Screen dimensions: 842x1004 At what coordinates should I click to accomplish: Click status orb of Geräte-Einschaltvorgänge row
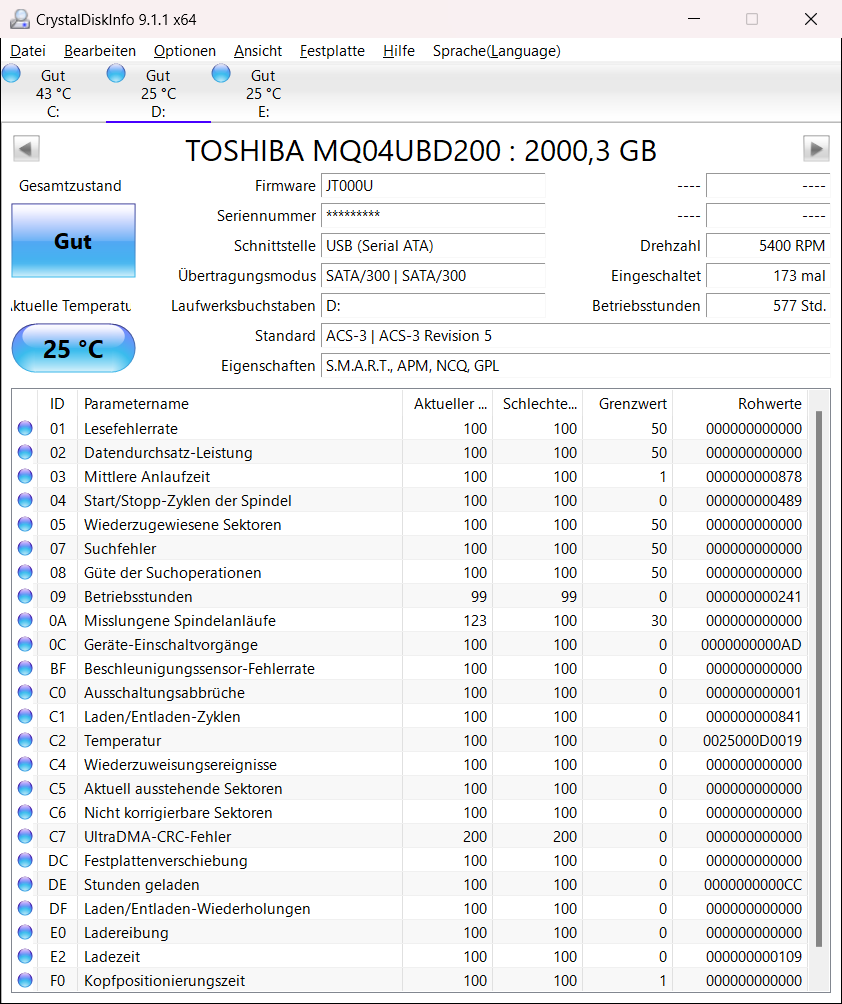tap(25, 644)
